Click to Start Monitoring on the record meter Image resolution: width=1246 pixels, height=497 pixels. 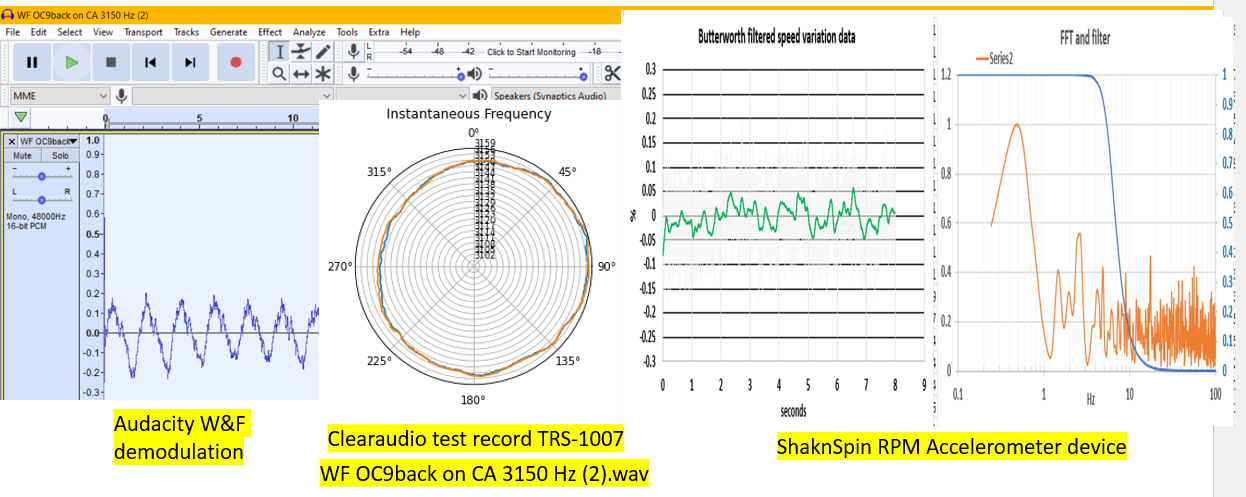coord(531,51)
